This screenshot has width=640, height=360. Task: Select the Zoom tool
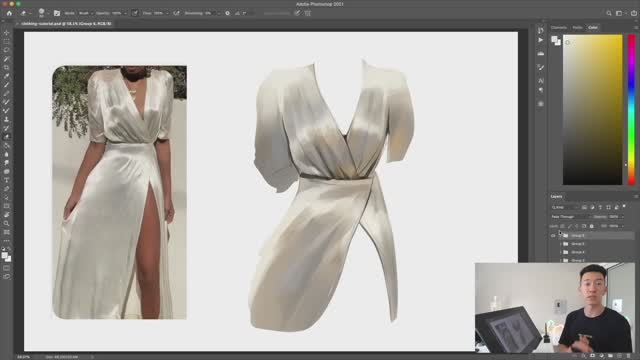[x=6, y=223]
